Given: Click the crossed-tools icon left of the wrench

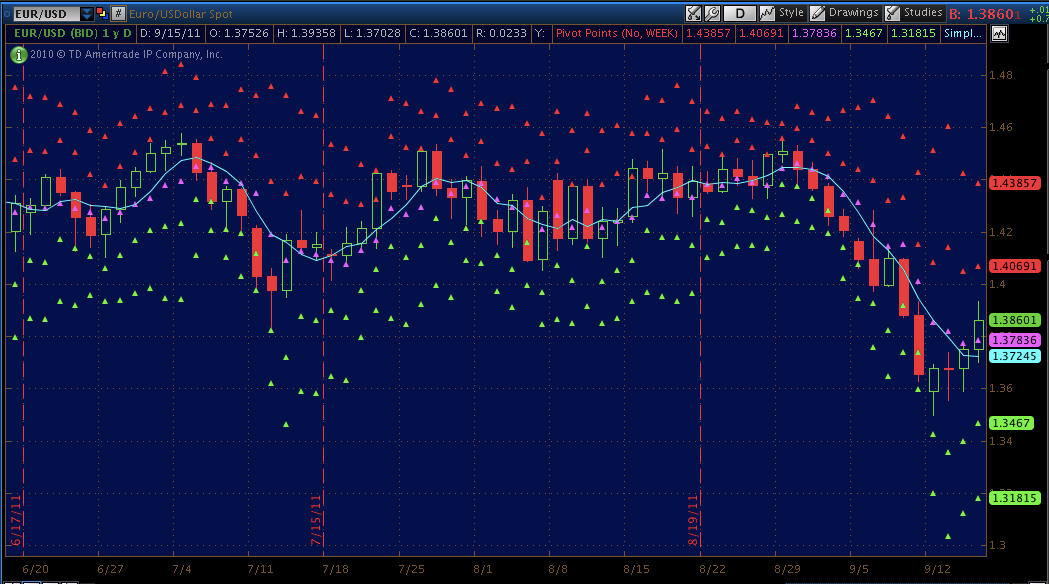Looking at the screenshot, I should (x=693, y=13).
